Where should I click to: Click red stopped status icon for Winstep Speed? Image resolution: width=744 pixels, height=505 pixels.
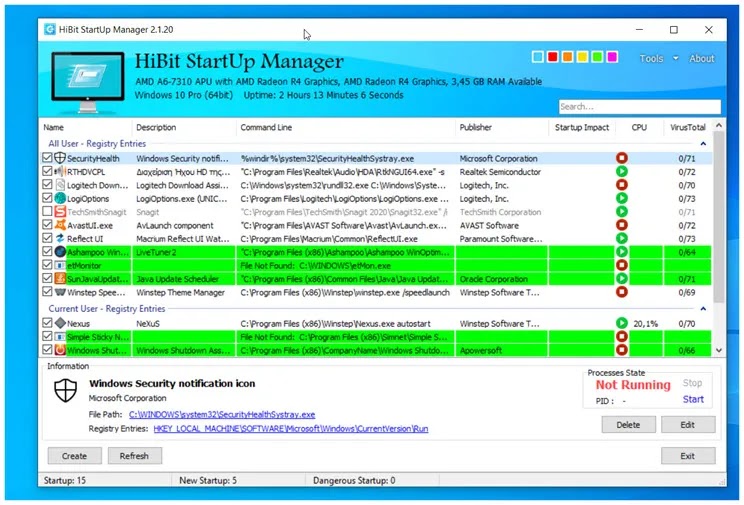622,292
